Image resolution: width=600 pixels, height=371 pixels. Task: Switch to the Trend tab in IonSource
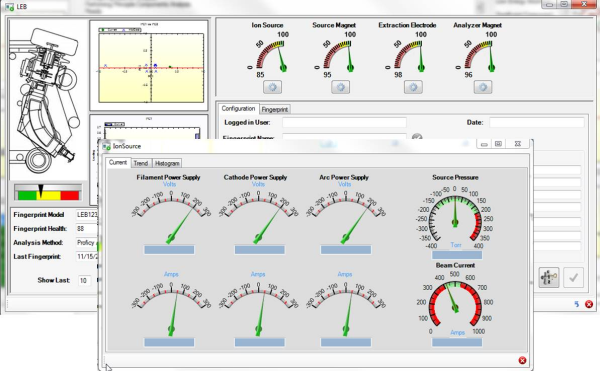click(140, 163)
